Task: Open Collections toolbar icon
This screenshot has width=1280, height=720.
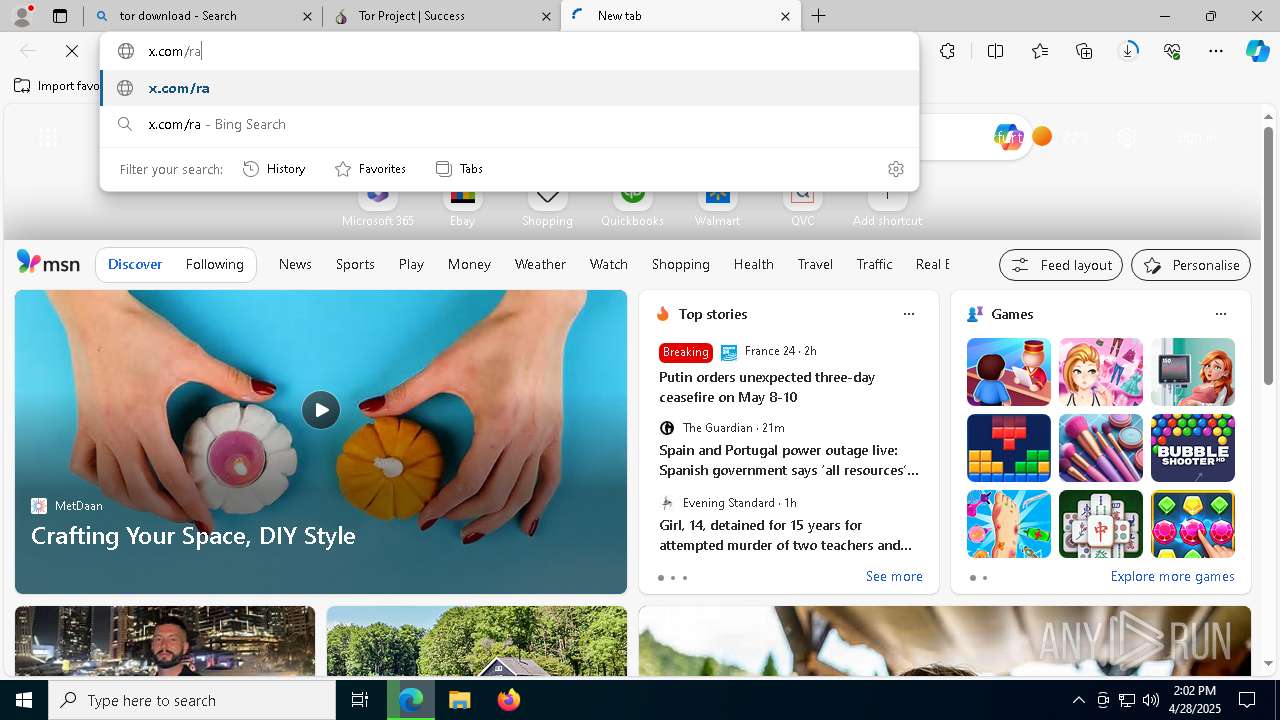Action: coord(1084,51)
